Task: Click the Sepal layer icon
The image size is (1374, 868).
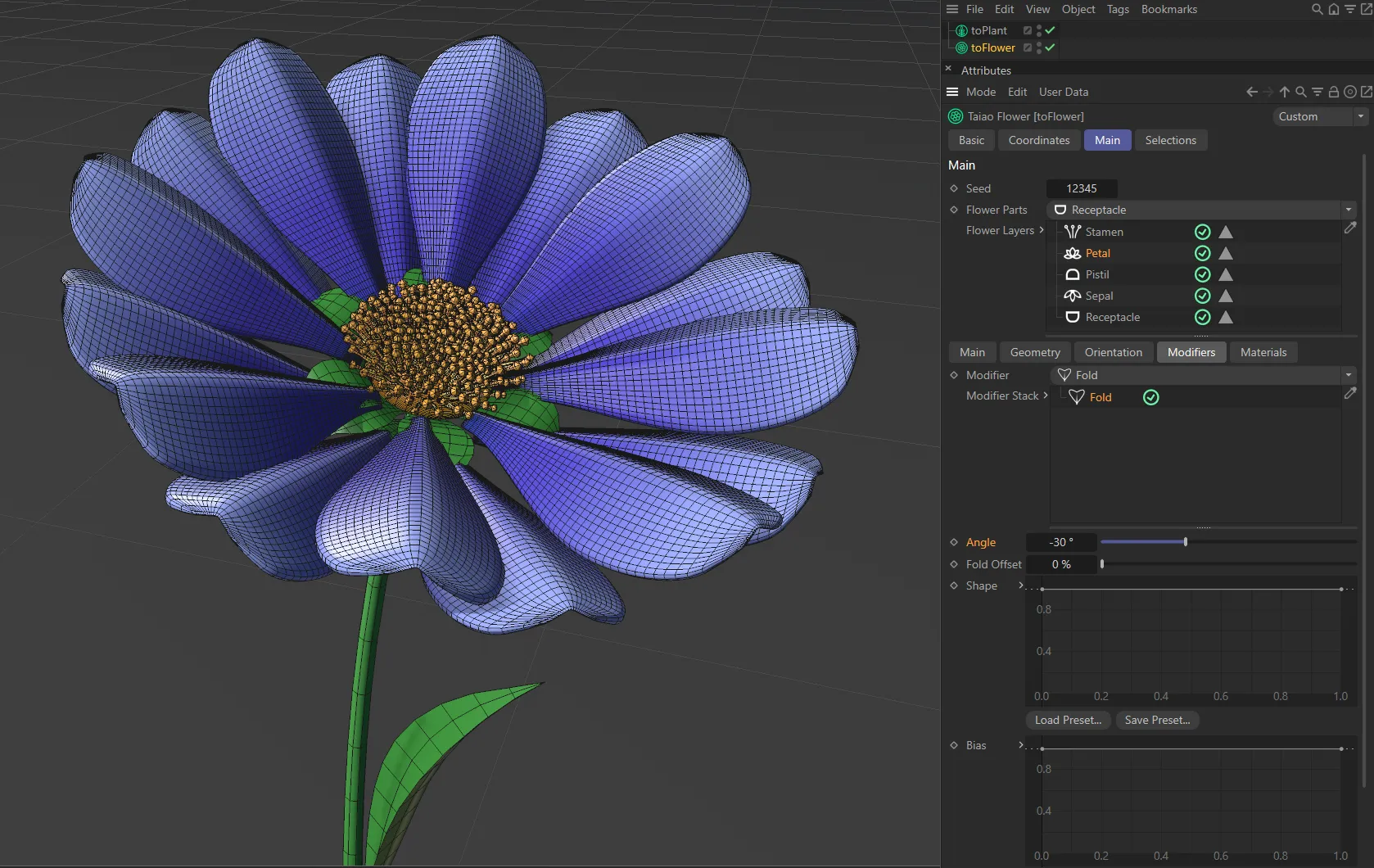Action: [x=1073, y=296]
